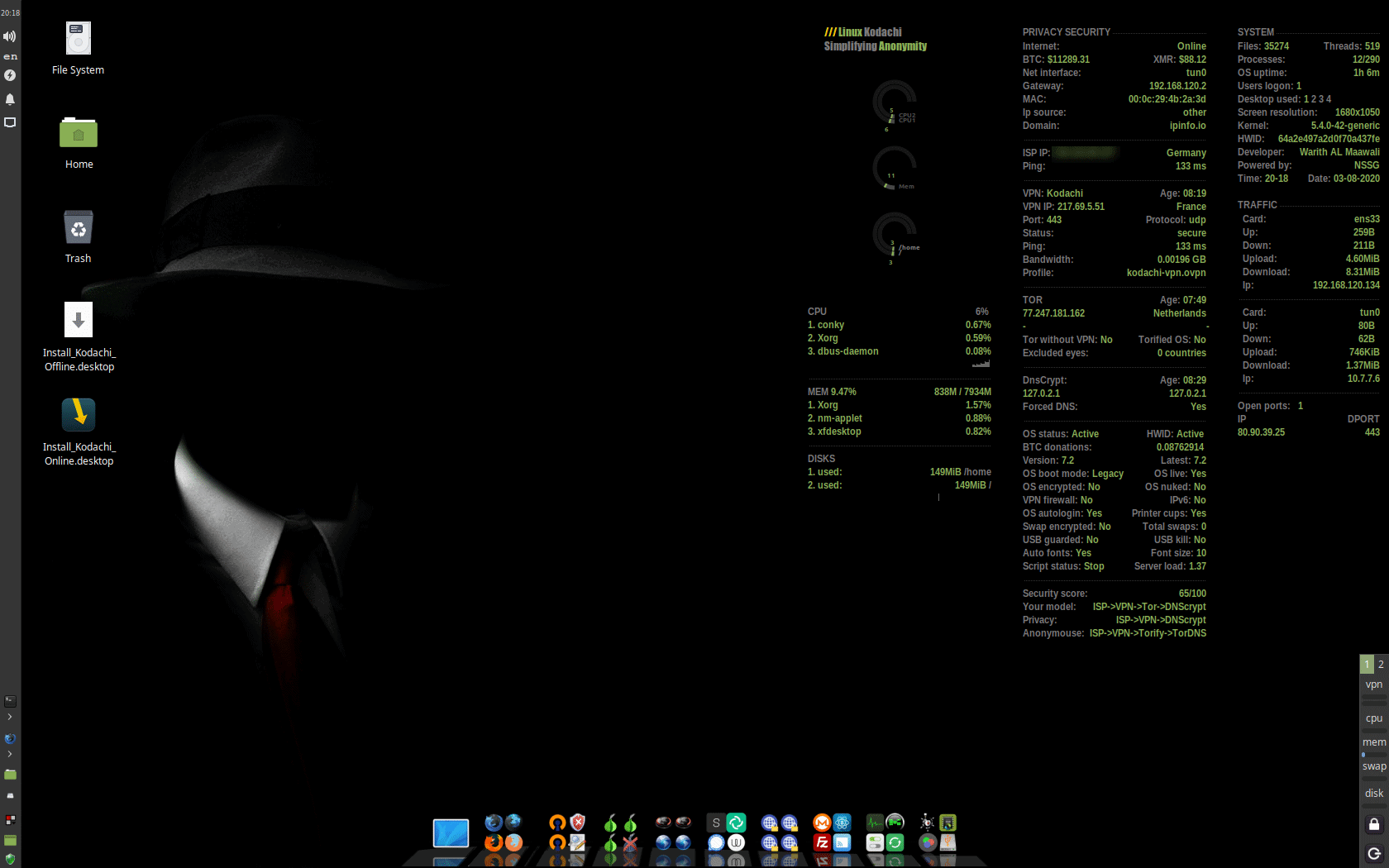Launch Install_Kodachi_Online.desktop shortcut
The height and width of the screenshot is (868, 1389).
click(79, 415)
